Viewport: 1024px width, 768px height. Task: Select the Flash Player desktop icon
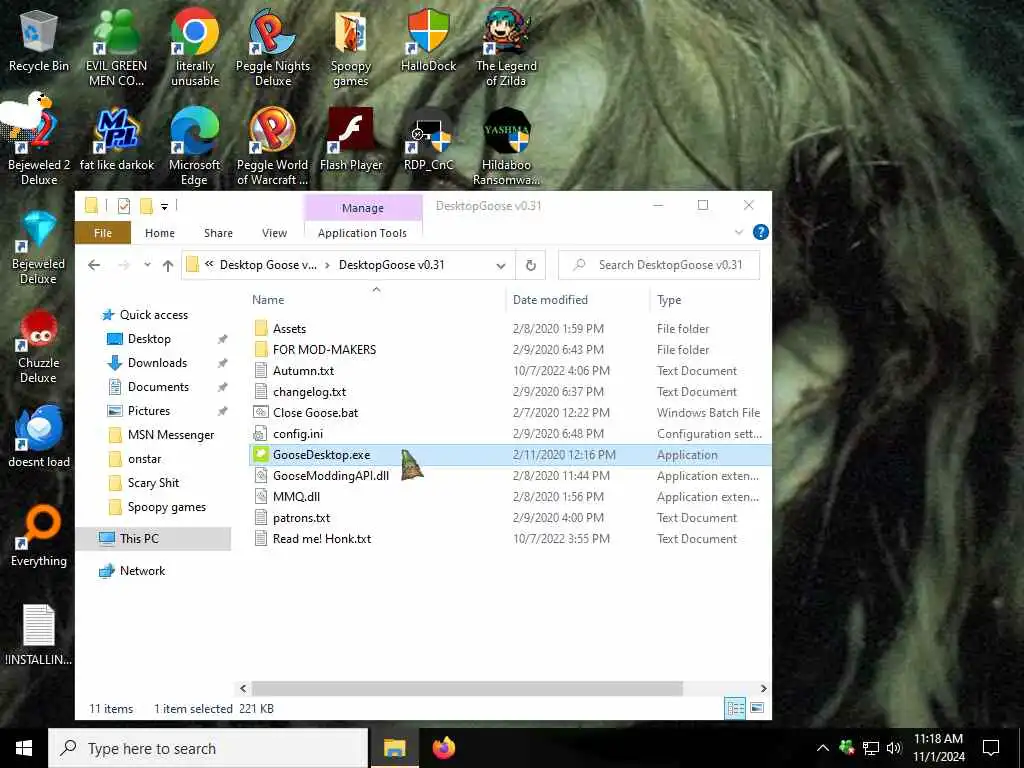351,139
